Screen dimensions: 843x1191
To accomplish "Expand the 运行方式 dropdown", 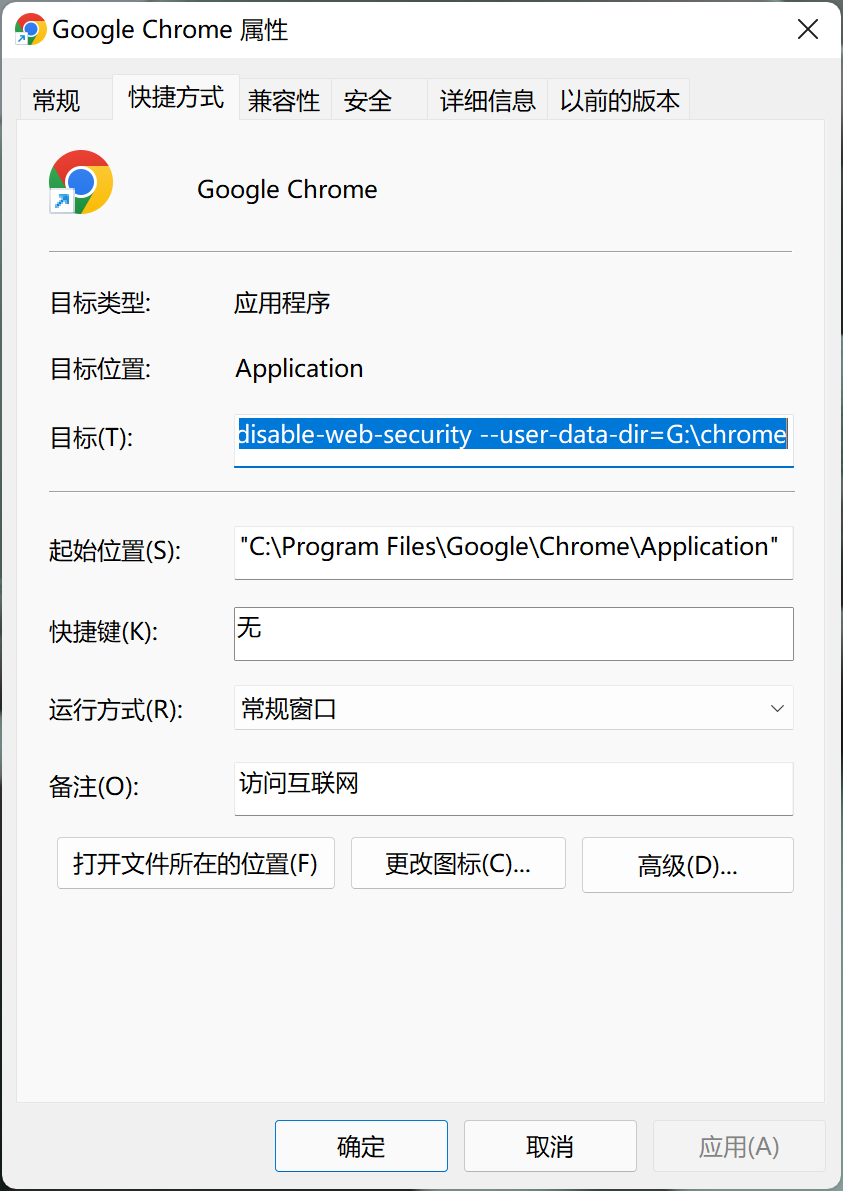I will coord(513,709).
